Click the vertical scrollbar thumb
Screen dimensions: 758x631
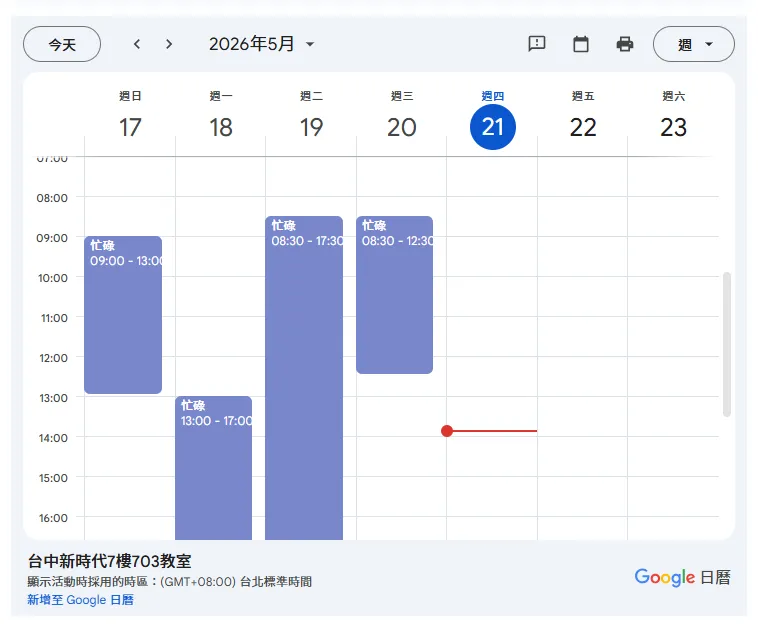727,344
